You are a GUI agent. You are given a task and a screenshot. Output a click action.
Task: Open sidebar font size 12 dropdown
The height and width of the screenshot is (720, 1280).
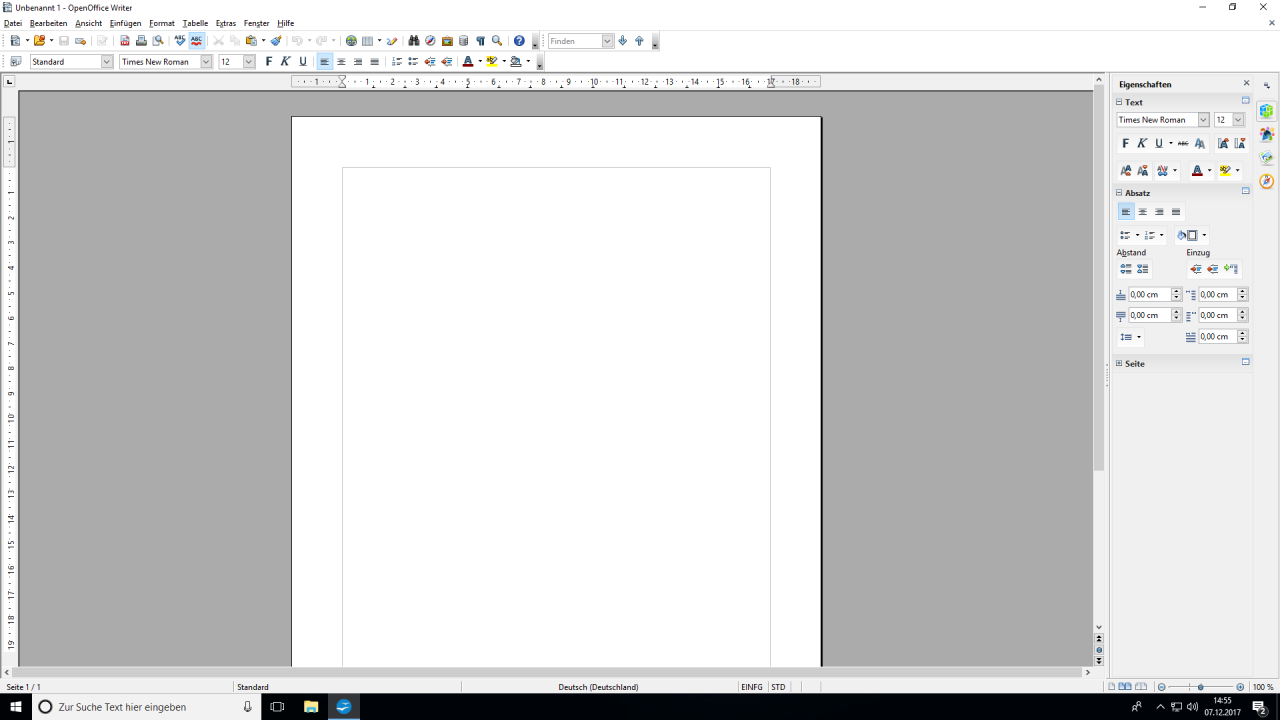(1238, 120)
